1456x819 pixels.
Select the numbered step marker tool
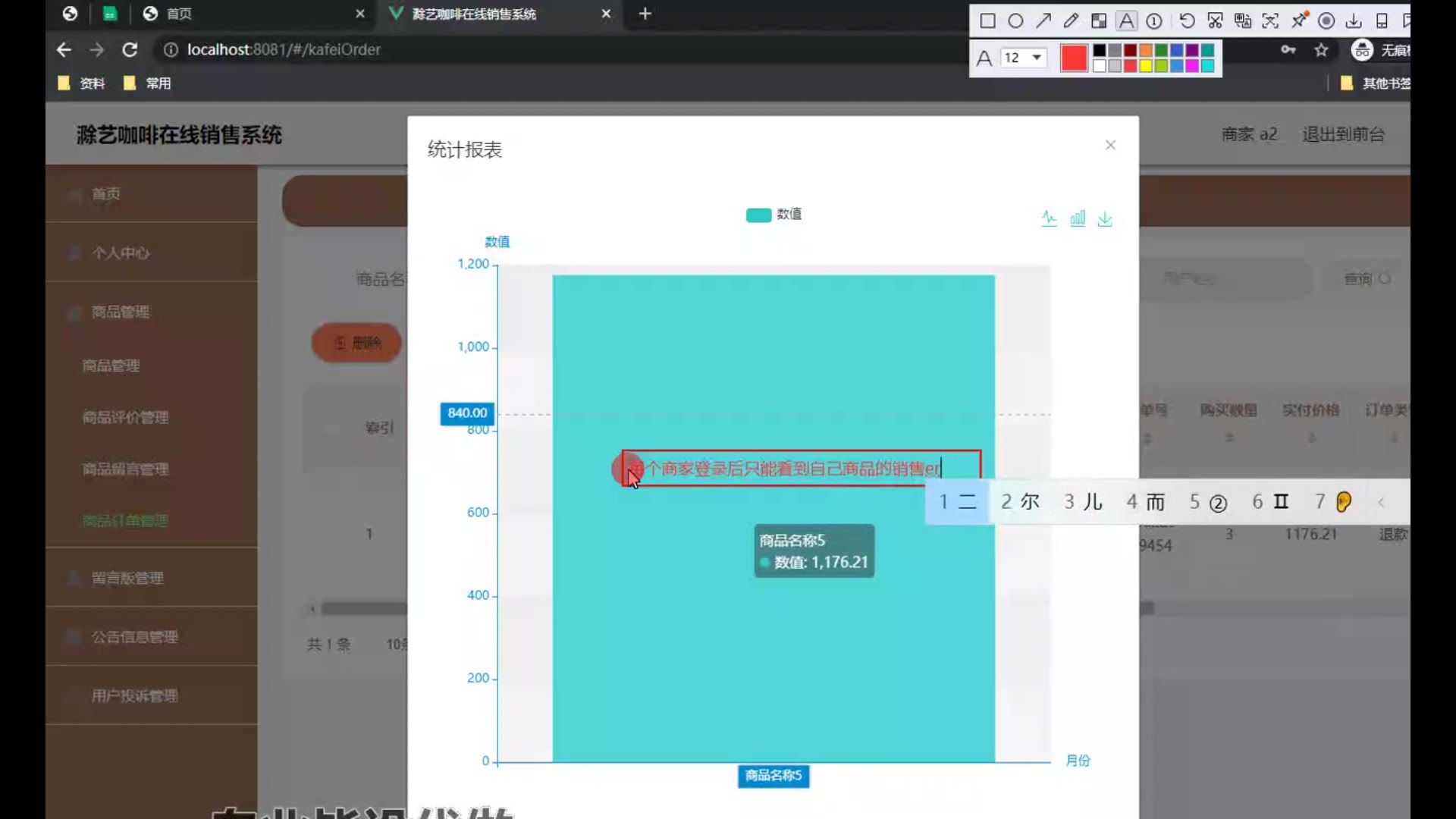[x=1154, y=21]
